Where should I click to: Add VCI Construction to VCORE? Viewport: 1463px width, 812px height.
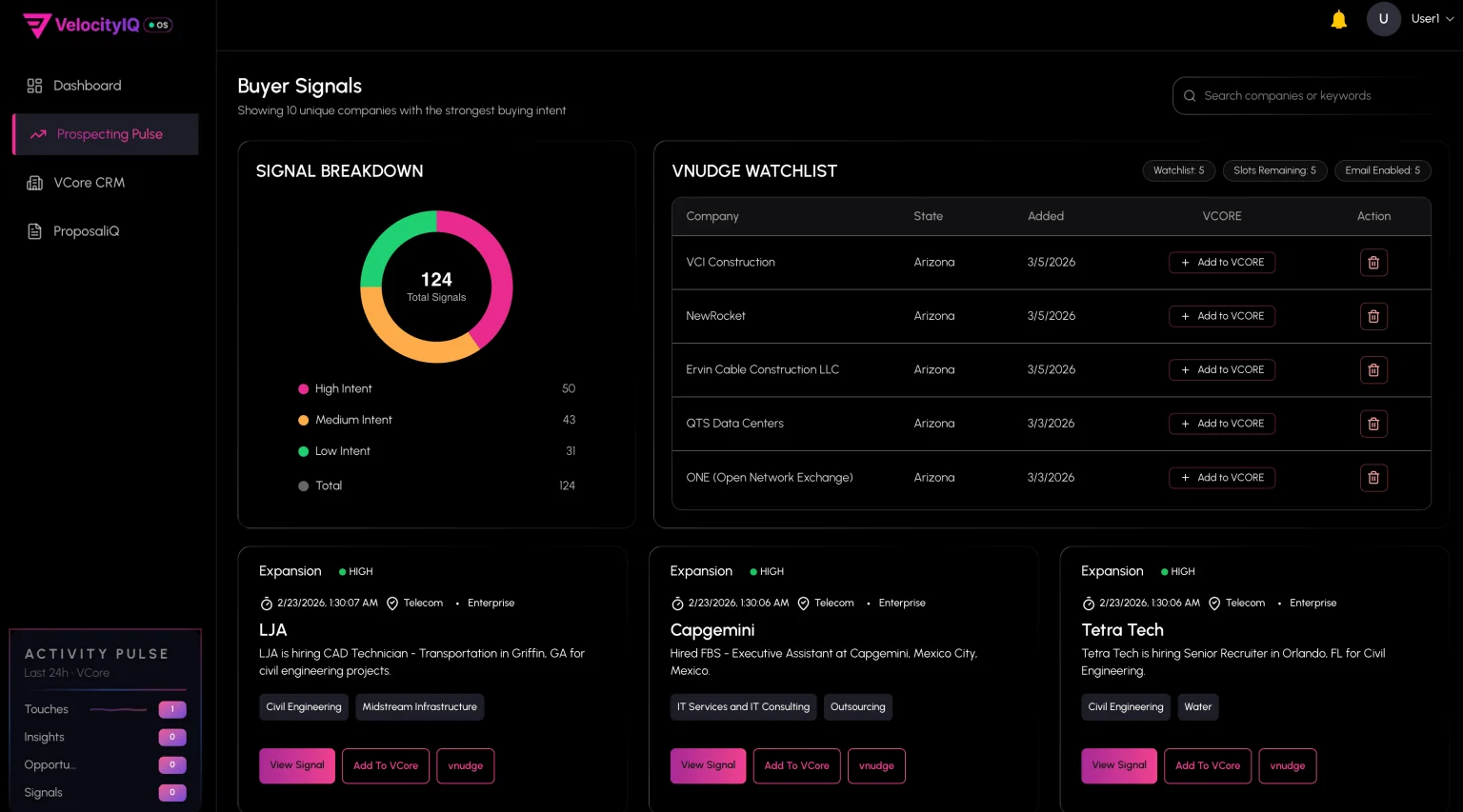[1222, 263]
